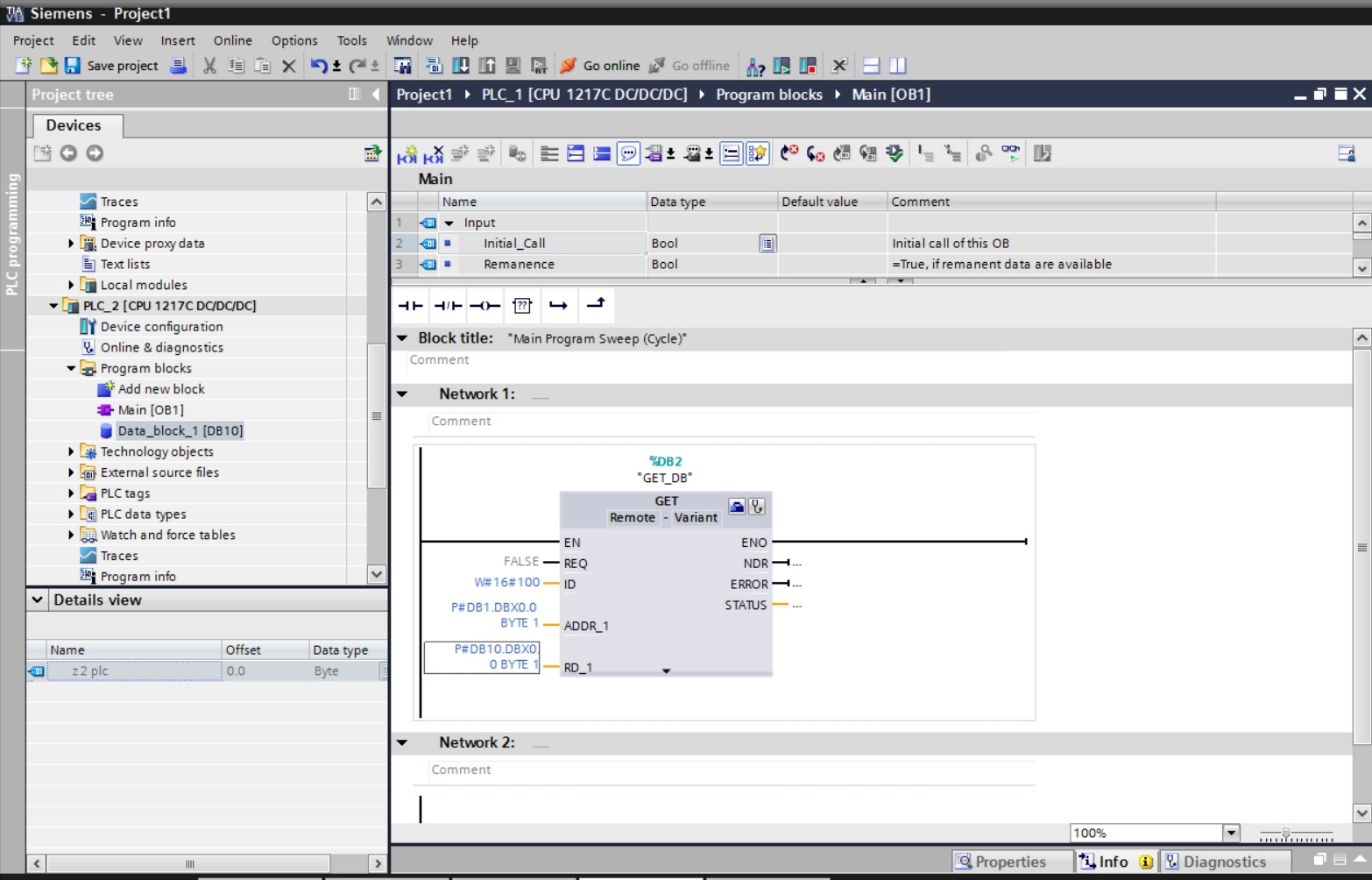Open the zoom level 100% dropdown

click(x=1232, y=833)
